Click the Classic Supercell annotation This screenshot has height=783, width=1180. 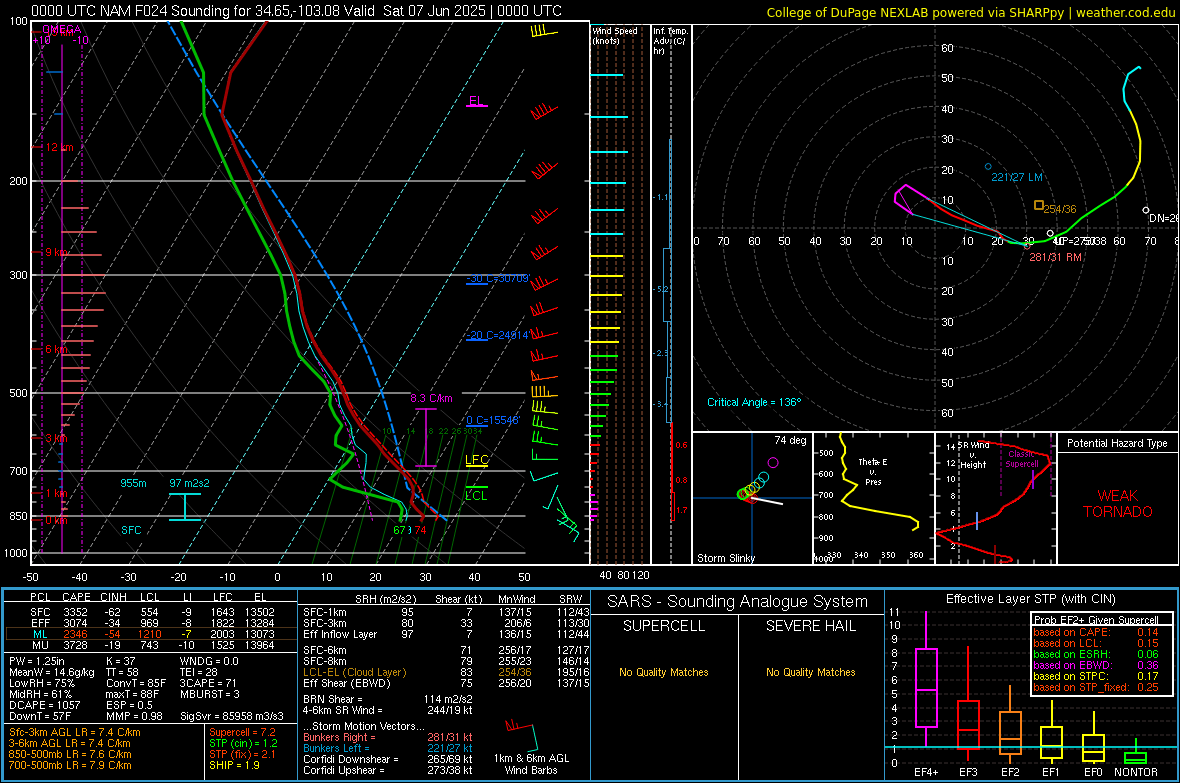point(1022,459)
